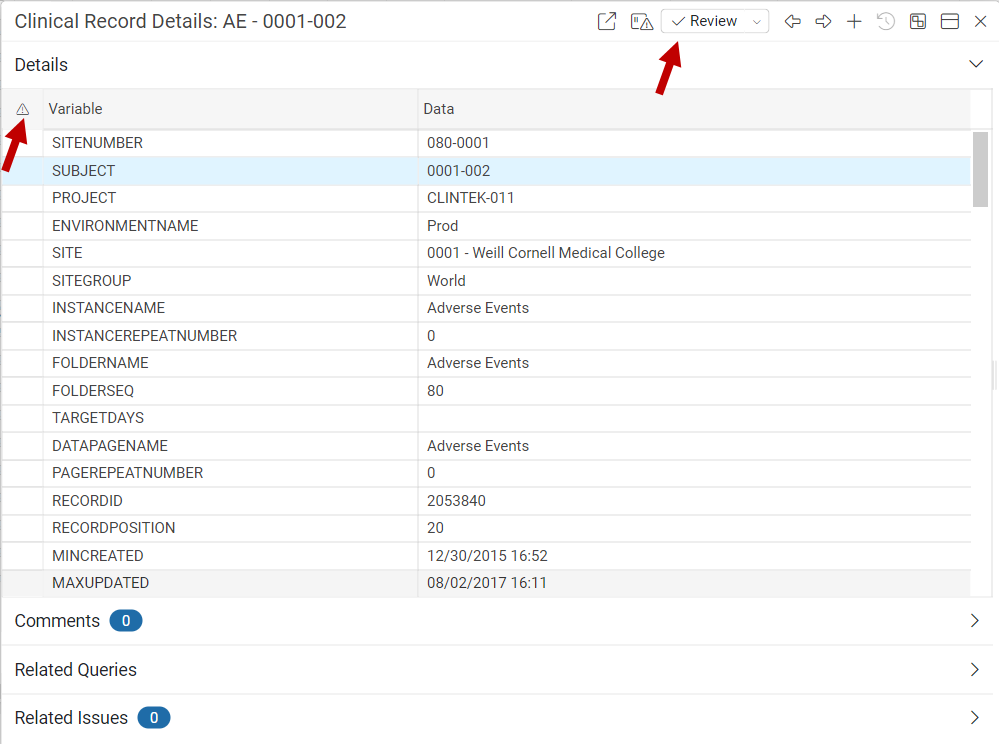Click the 08/02/2017 16:11 date value

tap(487, 583)
